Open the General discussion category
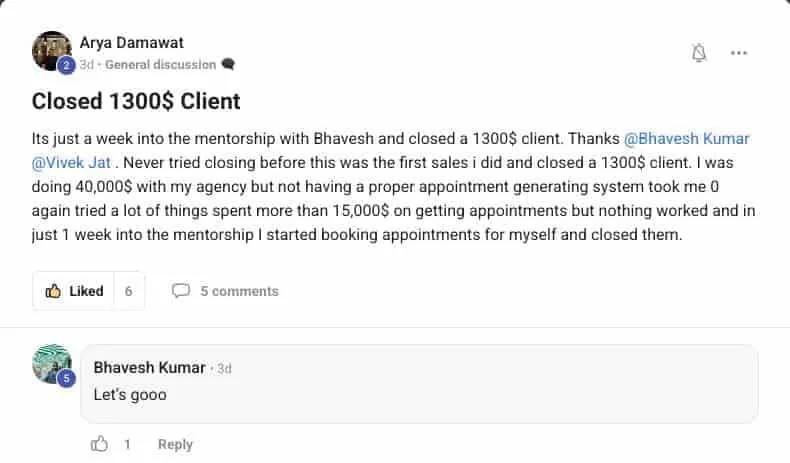Viewport: 790px width, 463px height. point(160,64)
